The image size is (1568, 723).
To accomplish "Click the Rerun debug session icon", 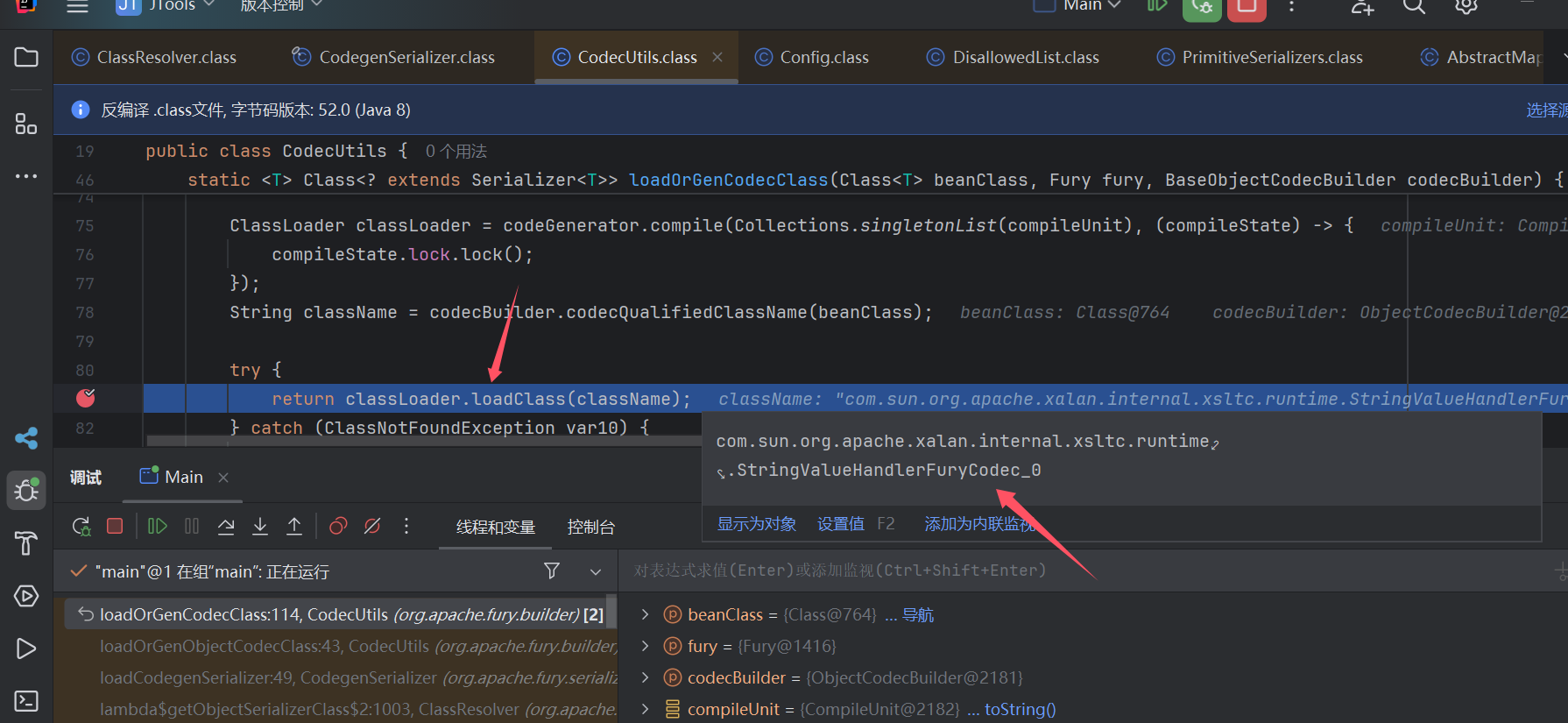I will coord(81,526).
